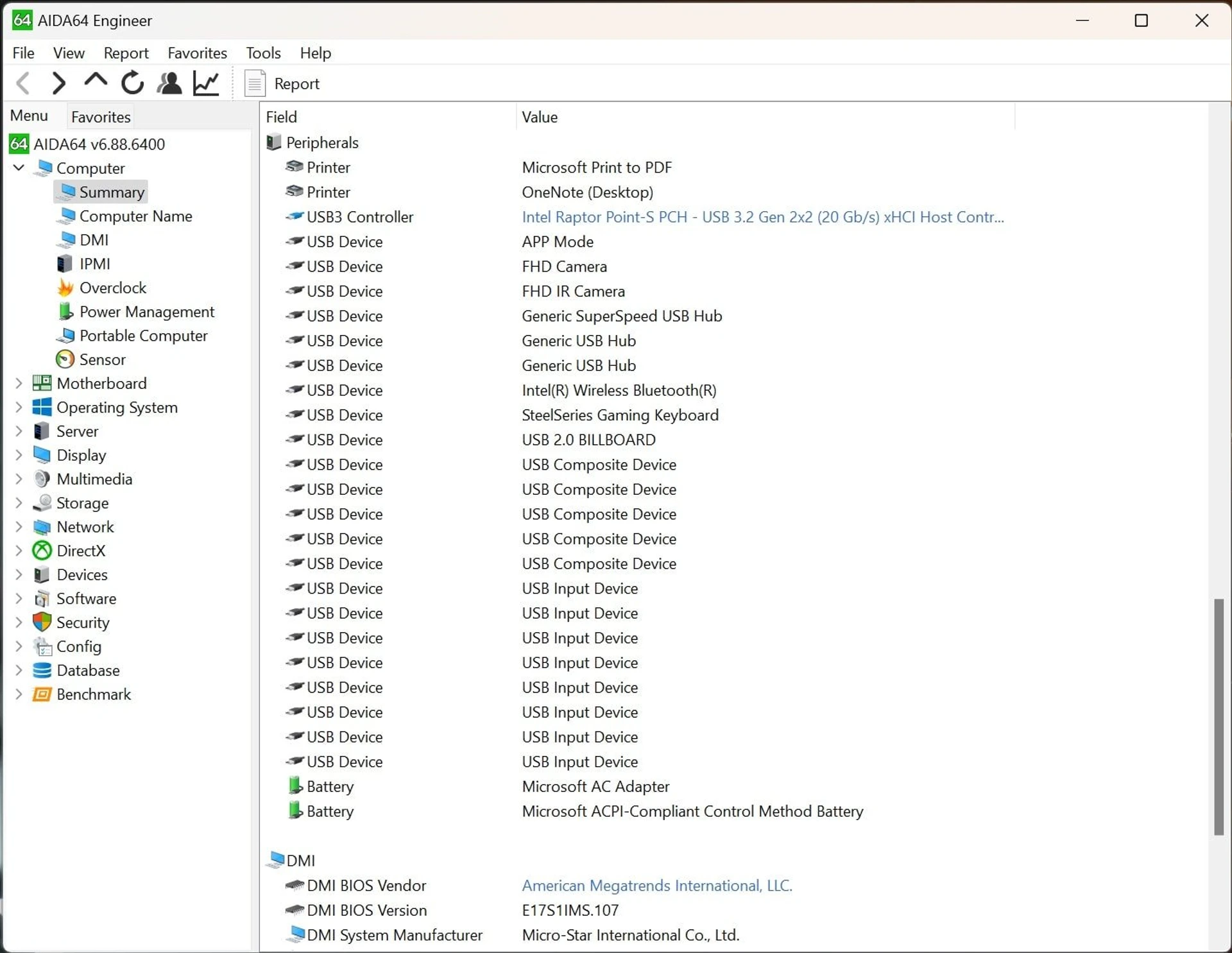This screenshot has height=953, width=1232.
Task: Refresh the page using the circular arrow icon
Action: 133,83
